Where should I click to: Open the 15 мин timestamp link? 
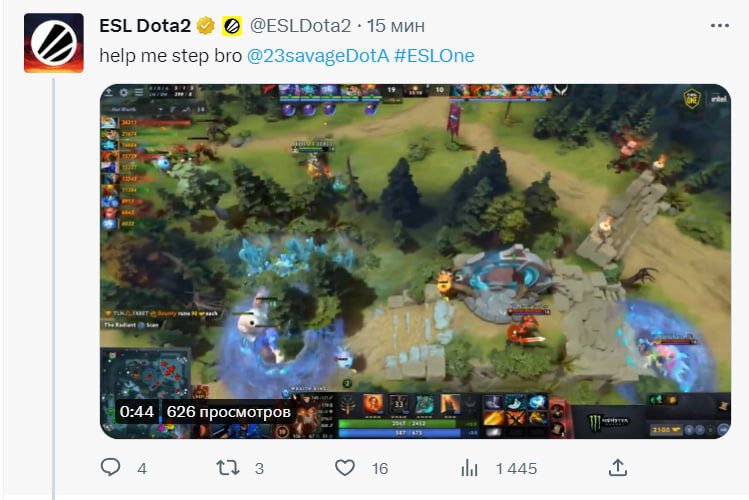click(396, 25)
